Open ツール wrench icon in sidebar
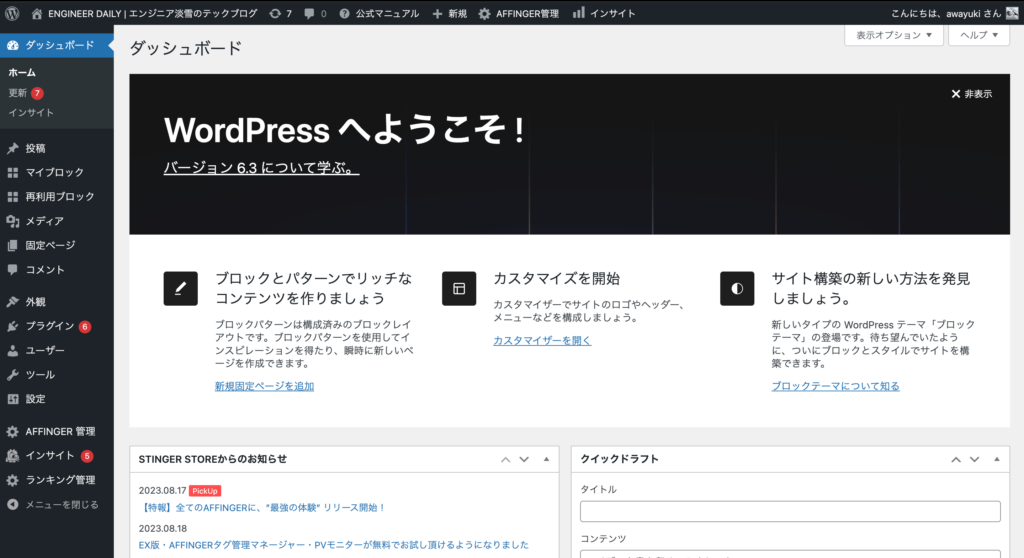This screenshot has width=1024, height=558. (x=12, y=374)
